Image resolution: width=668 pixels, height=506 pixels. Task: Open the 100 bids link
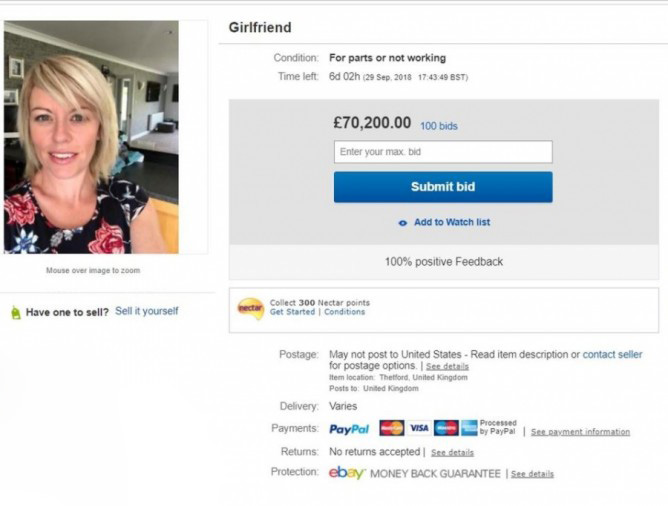click(x=439, y=126)
